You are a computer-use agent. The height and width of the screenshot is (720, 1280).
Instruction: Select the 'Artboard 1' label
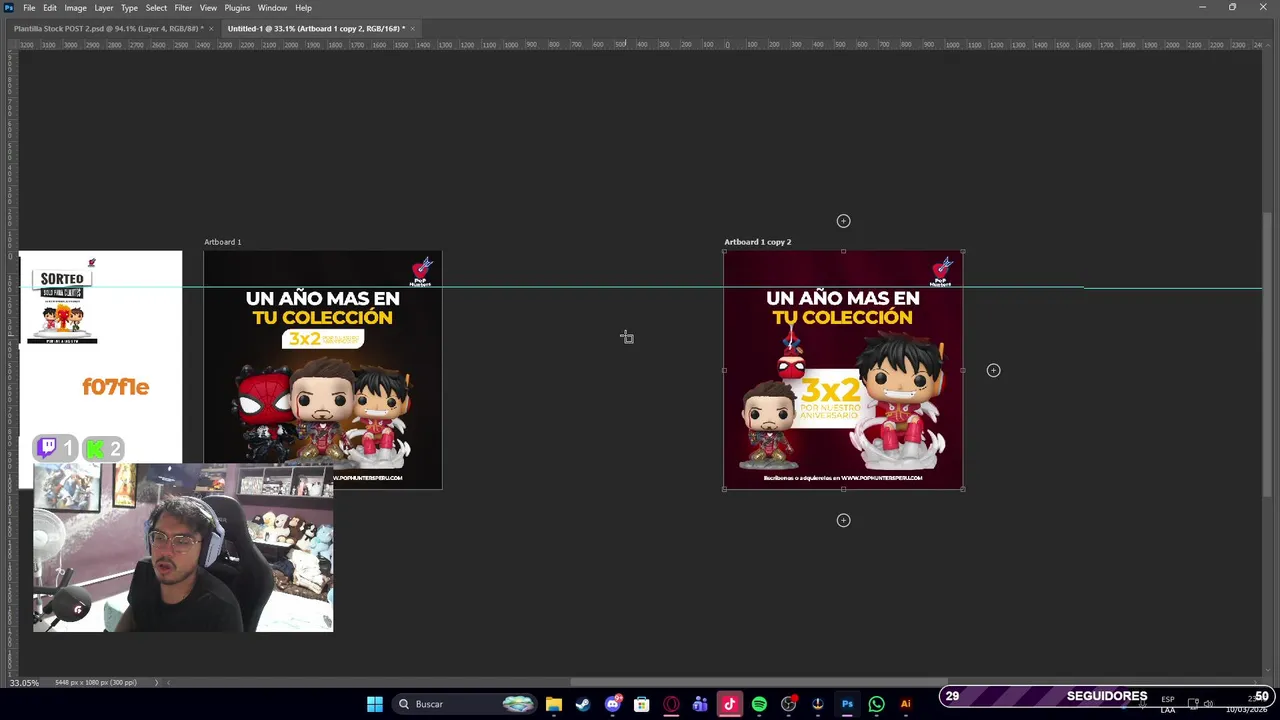pyautogui.click(x=223, y=242)
